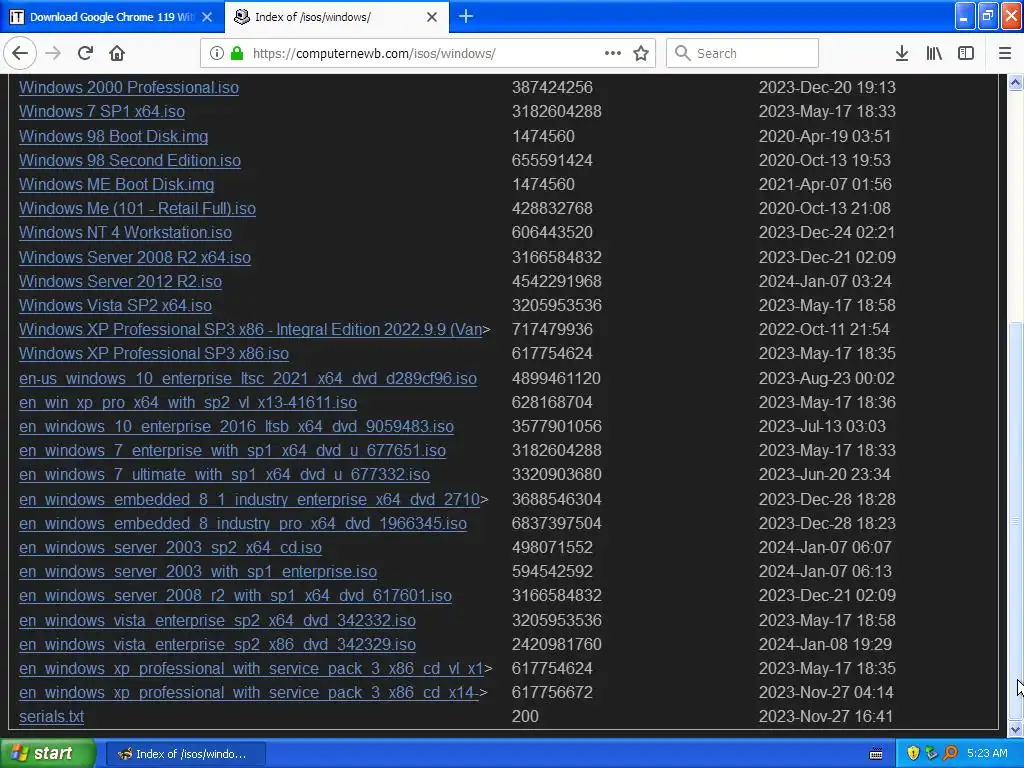Open en_windows_7_enterprise_with_sp1 iso link

pyautogui.click(x=232, y=451)
